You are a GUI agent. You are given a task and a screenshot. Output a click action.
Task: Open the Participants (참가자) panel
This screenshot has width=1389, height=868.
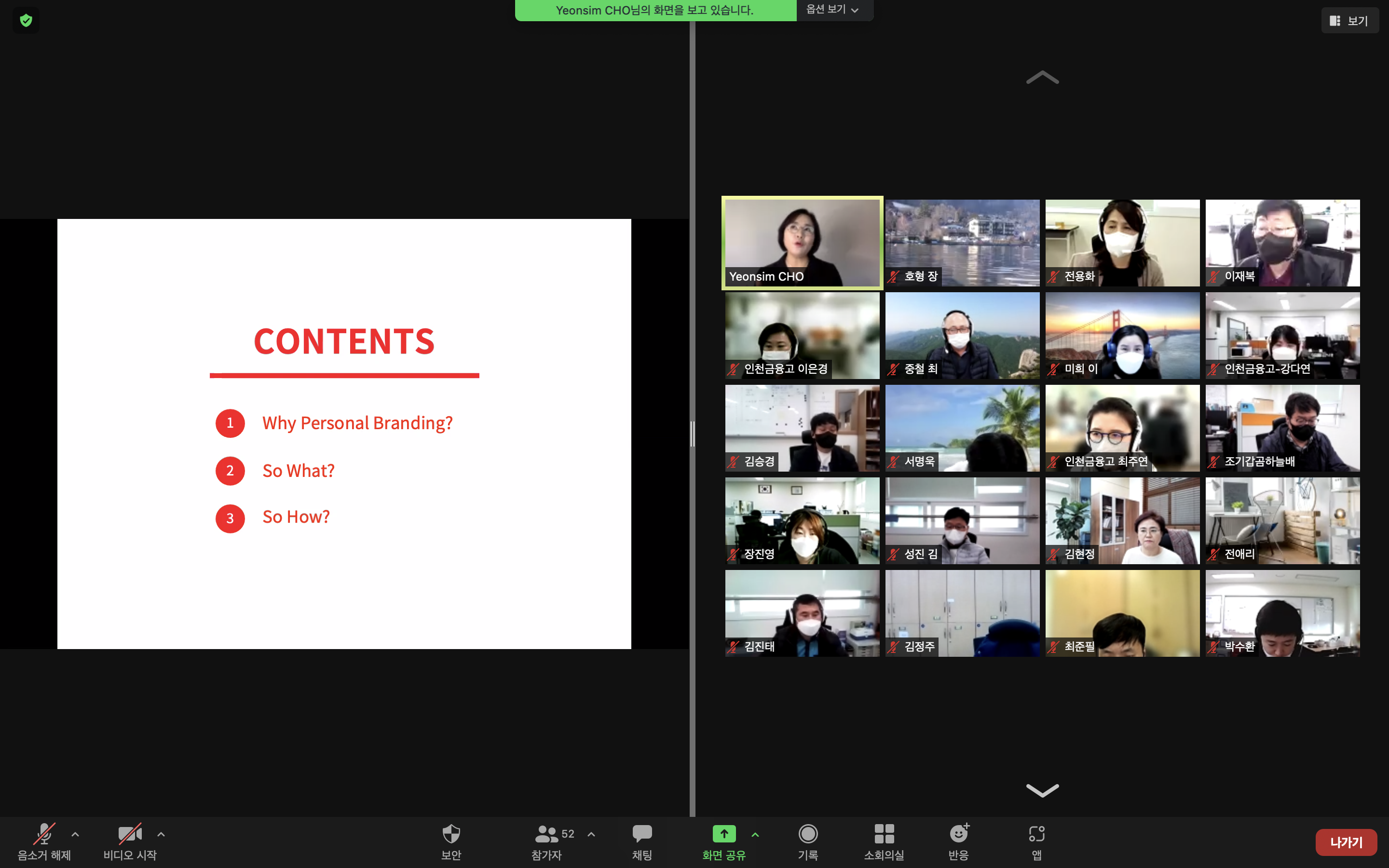pos(547,834)
